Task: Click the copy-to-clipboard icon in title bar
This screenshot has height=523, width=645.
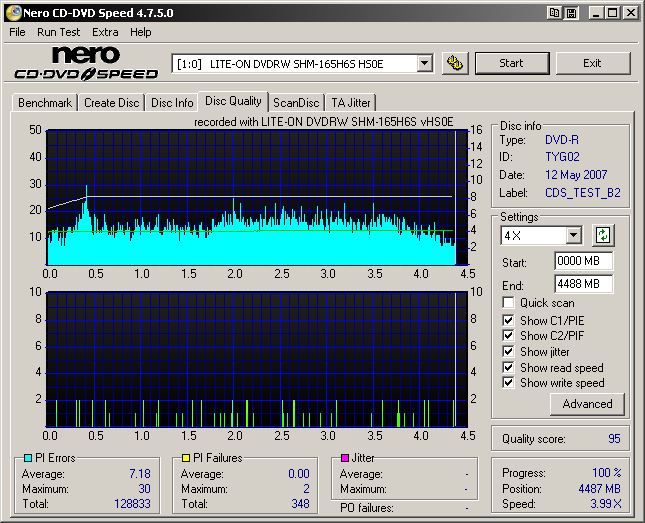Action: (x=553, y=13)
